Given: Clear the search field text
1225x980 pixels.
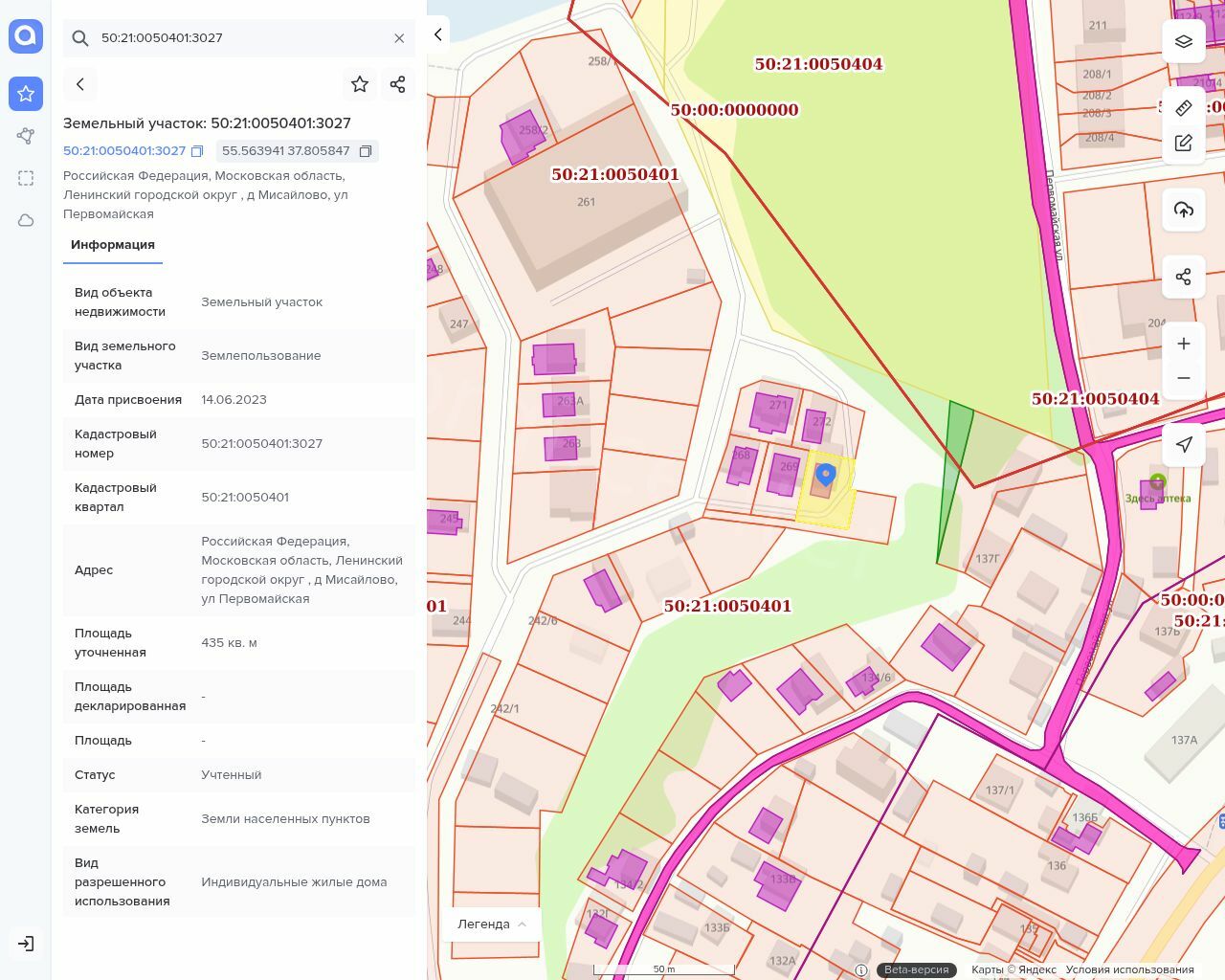Looking at the screenshot, I should 399,38.
